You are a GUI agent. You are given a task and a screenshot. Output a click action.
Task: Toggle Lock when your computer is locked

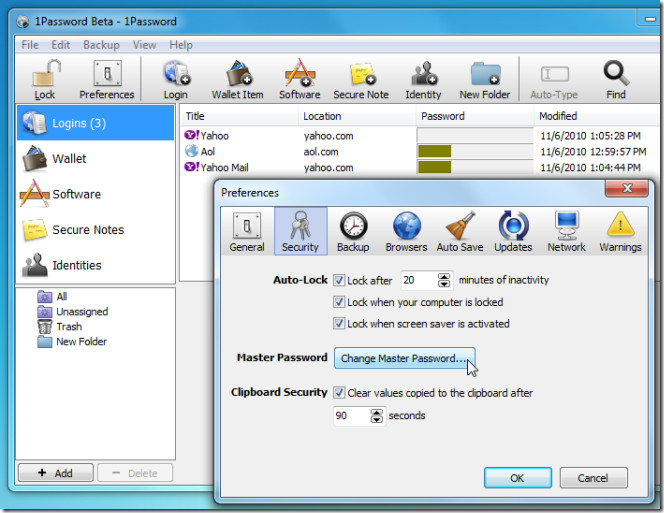point(339,302)
